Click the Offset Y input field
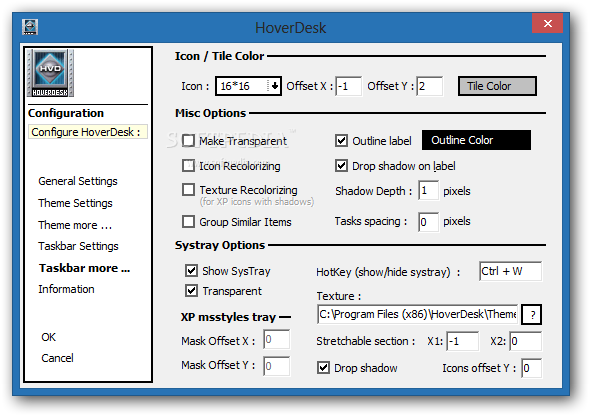 (x=430, y=86)
